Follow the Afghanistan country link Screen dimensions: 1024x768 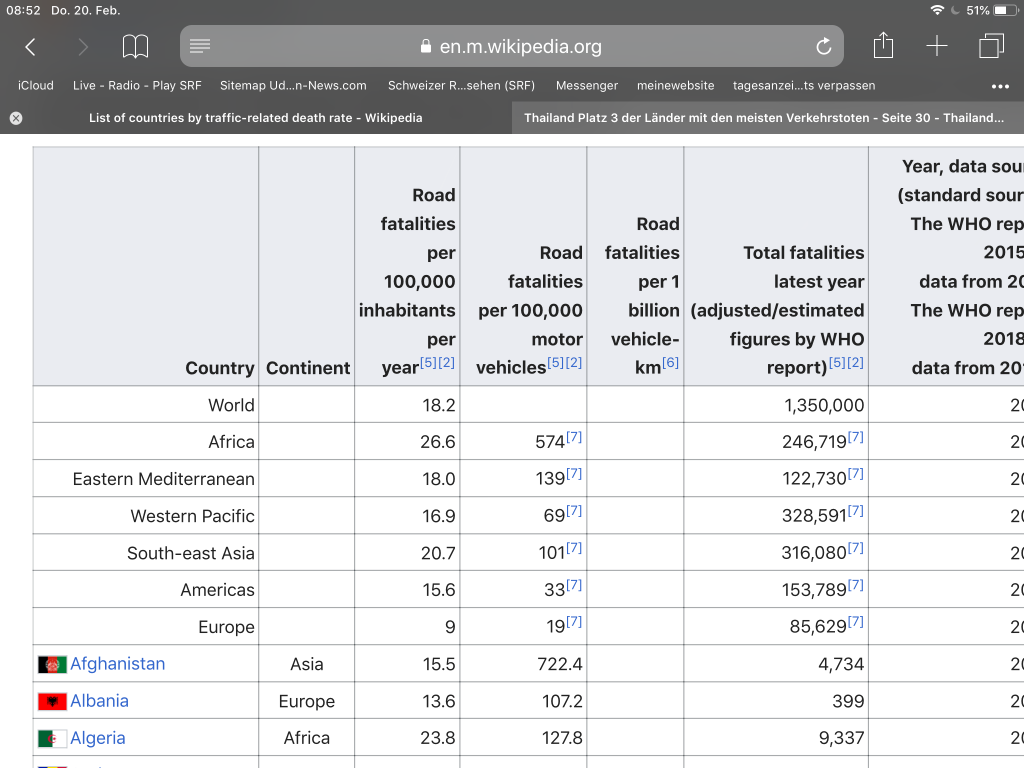point(118,664)
